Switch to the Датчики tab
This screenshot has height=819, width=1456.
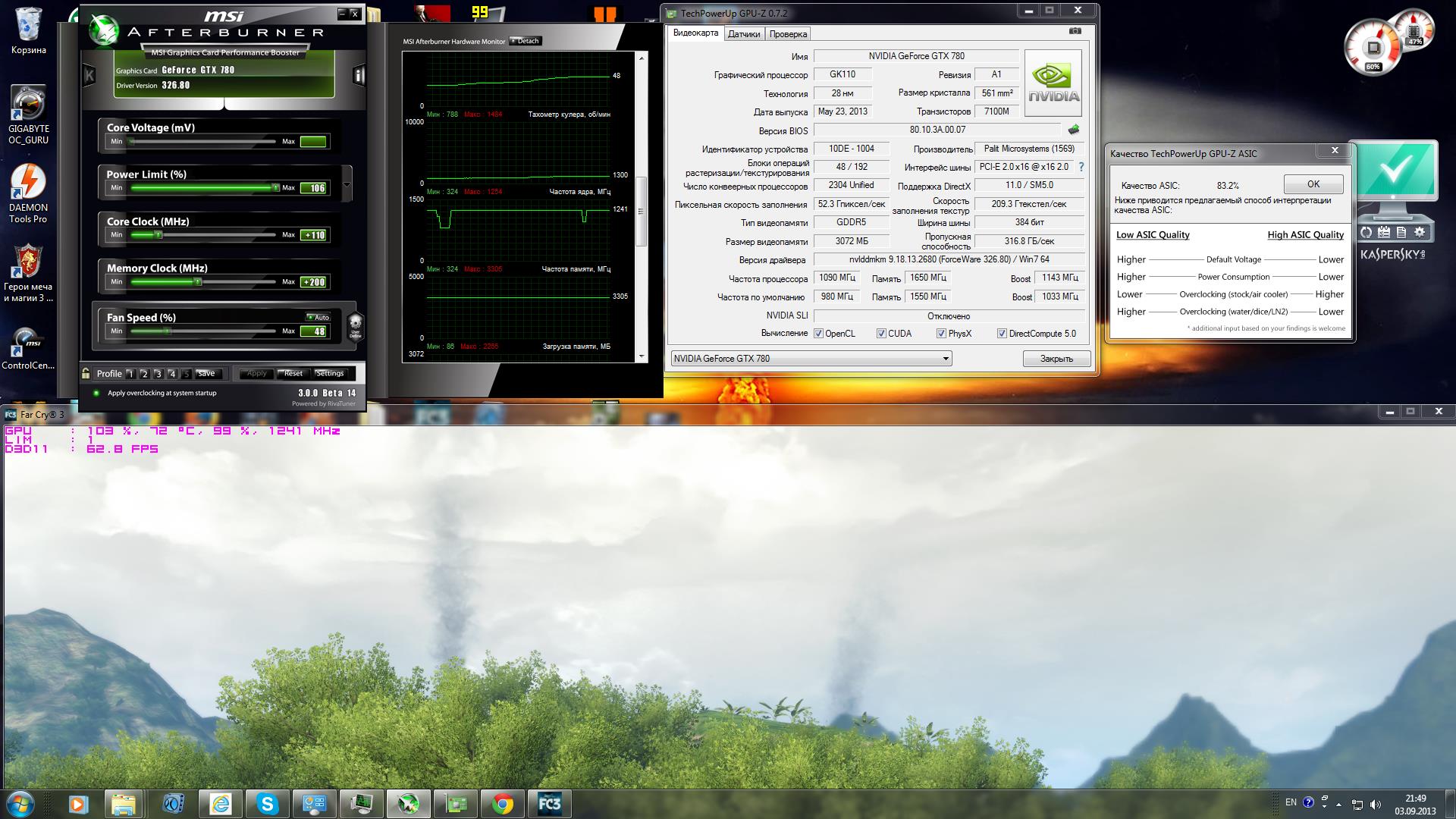(x=743, y=34)
